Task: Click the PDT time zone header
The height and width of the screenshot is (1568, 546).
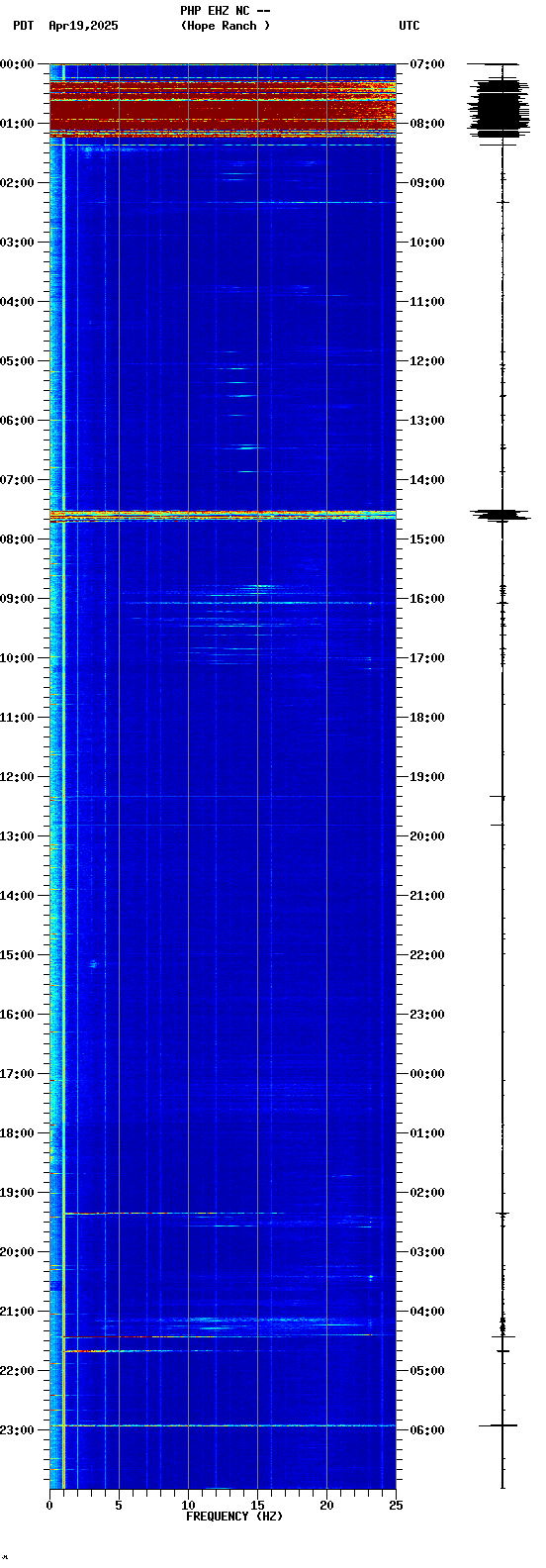Action: 23,26
